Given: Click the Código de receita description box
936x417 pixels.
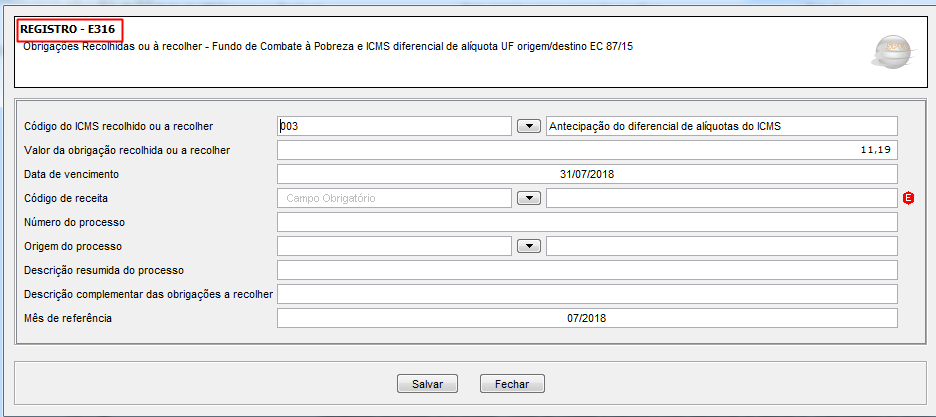Looking at the screenshot, I should (x=721, y=198).
